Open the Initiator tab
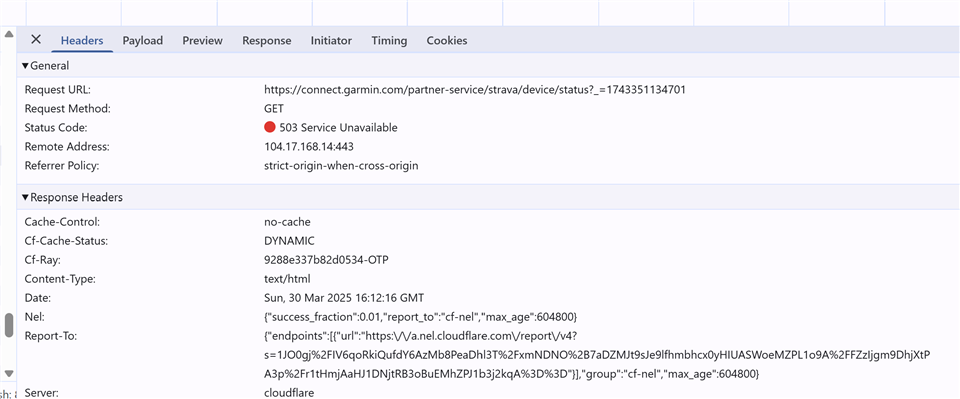Viewport: 960px width, 399px height. coord(331,40)
